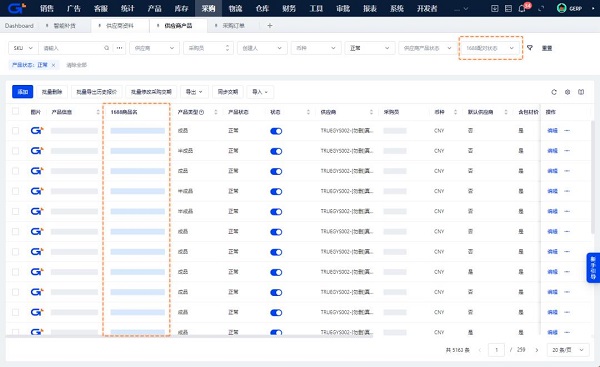Open the book help icon above the table
Screen dimensions: 600x367
[x=581, y=92]
